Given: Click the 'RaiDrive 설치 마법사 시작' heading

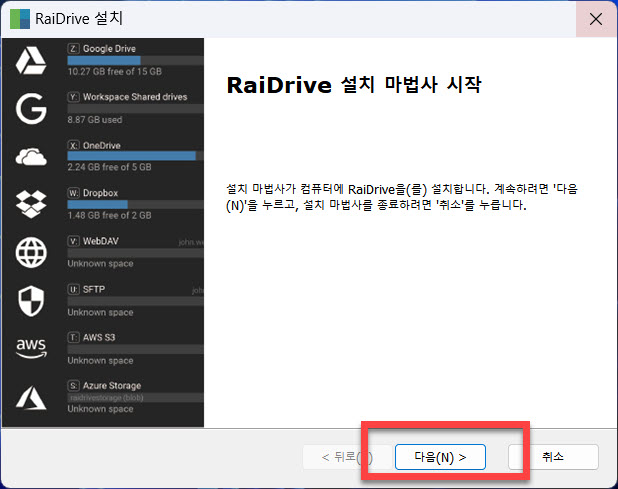Looking at the screenshot, I should 354,84.
